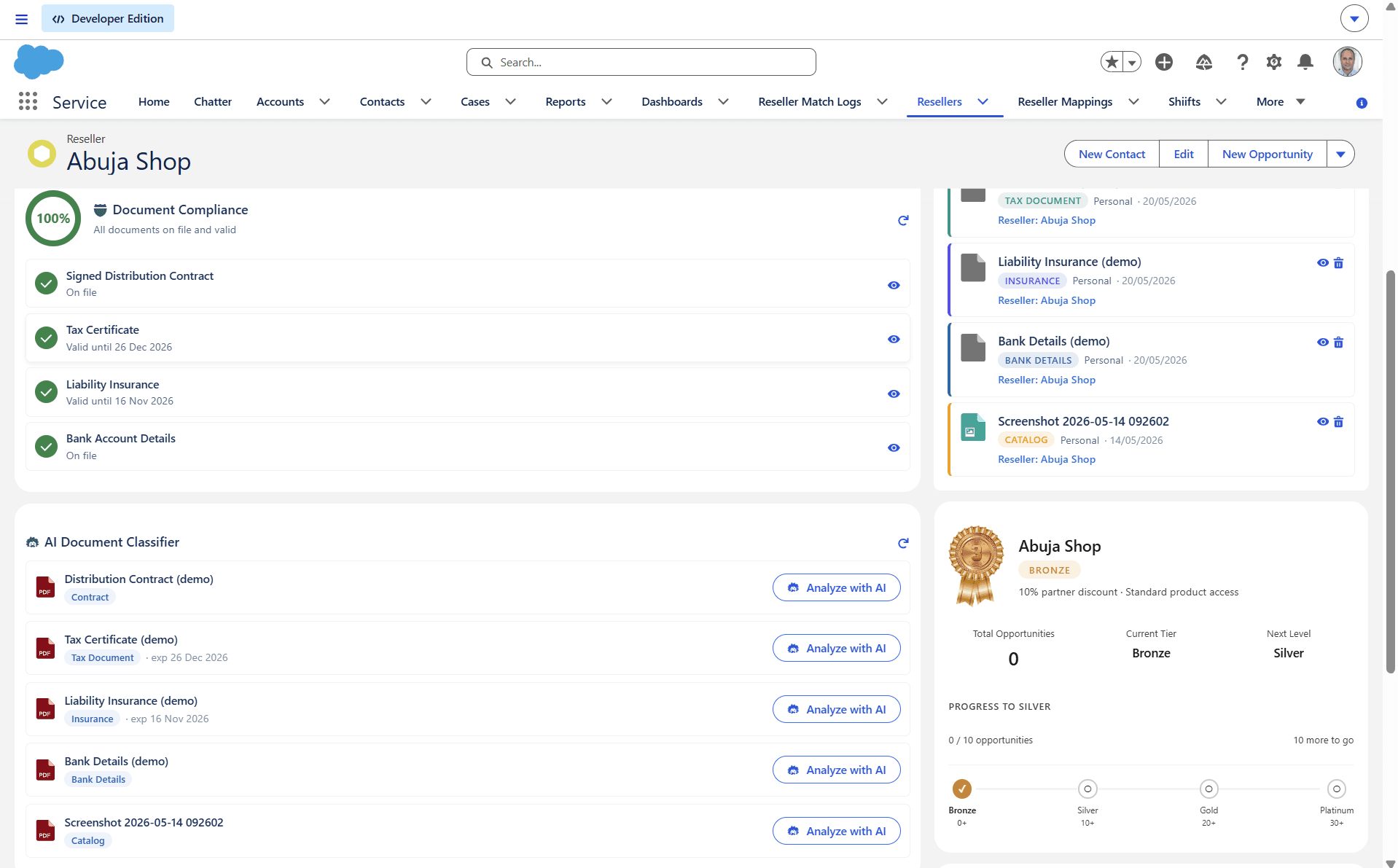The width and height of the screenshot is (1398, 868).
Task: Expand the Contacts tab dropdown
Action: [426, 102]
